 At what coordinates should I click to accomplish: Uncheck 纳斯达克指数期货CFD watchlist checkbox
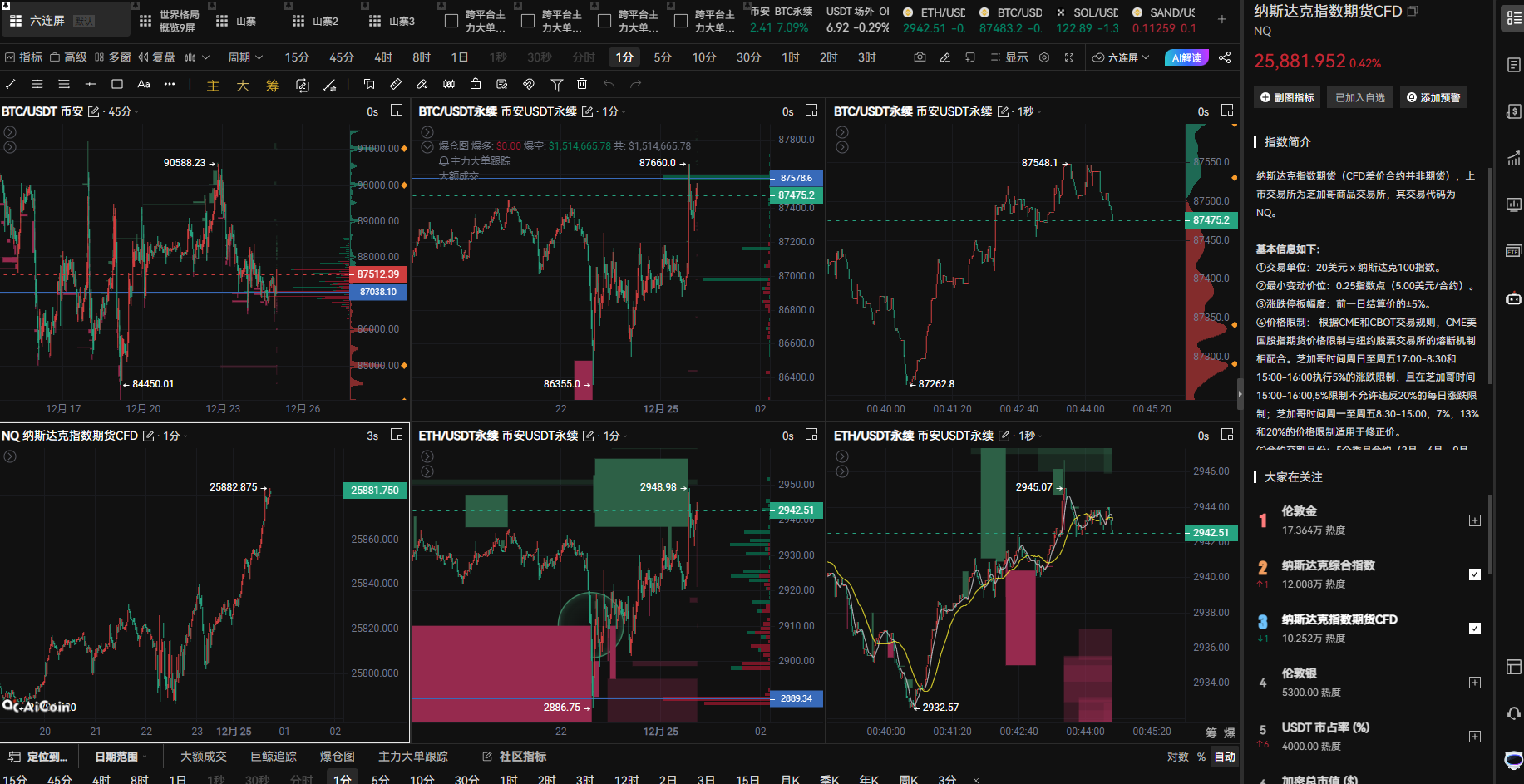(x=1474, y=629)
